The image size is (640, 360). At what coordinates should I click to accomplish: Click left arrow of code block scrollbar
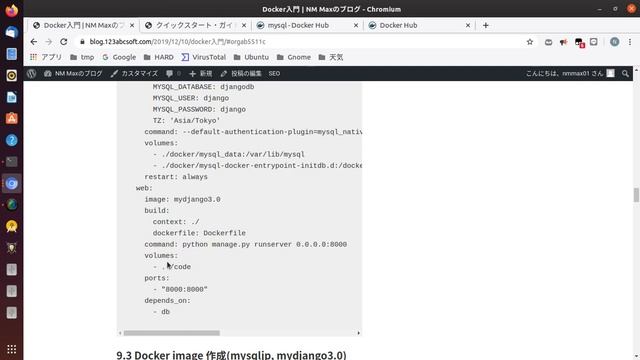[x=120, y=333]
